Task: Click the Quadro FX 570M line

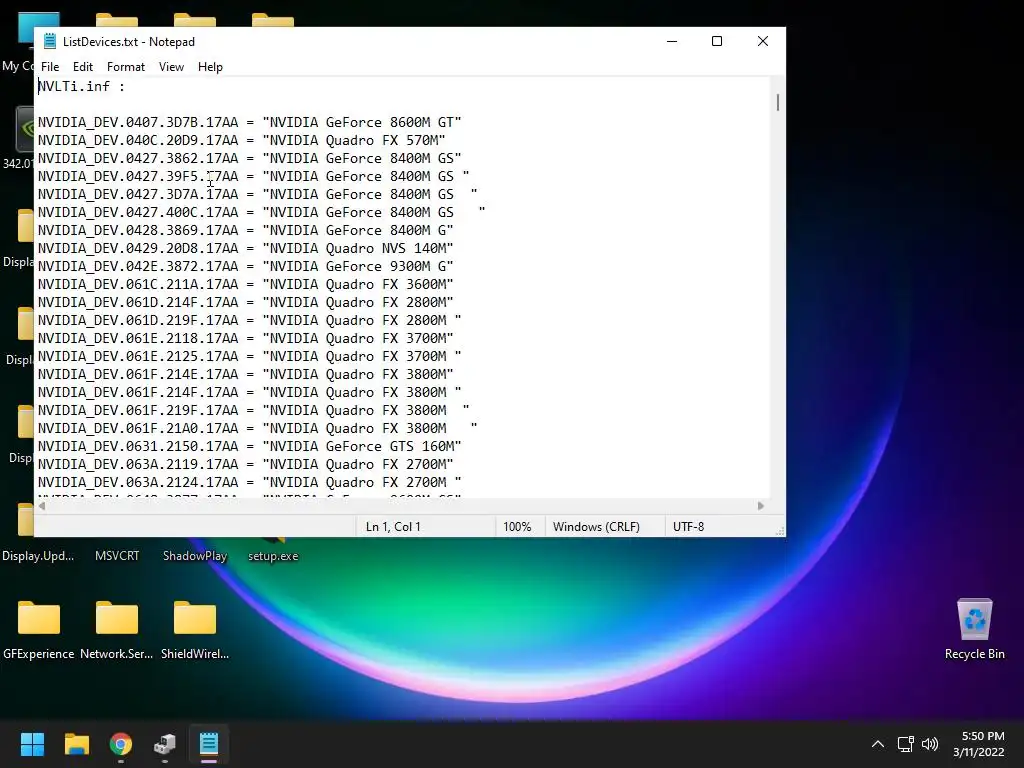Action: tap(242, 140)
